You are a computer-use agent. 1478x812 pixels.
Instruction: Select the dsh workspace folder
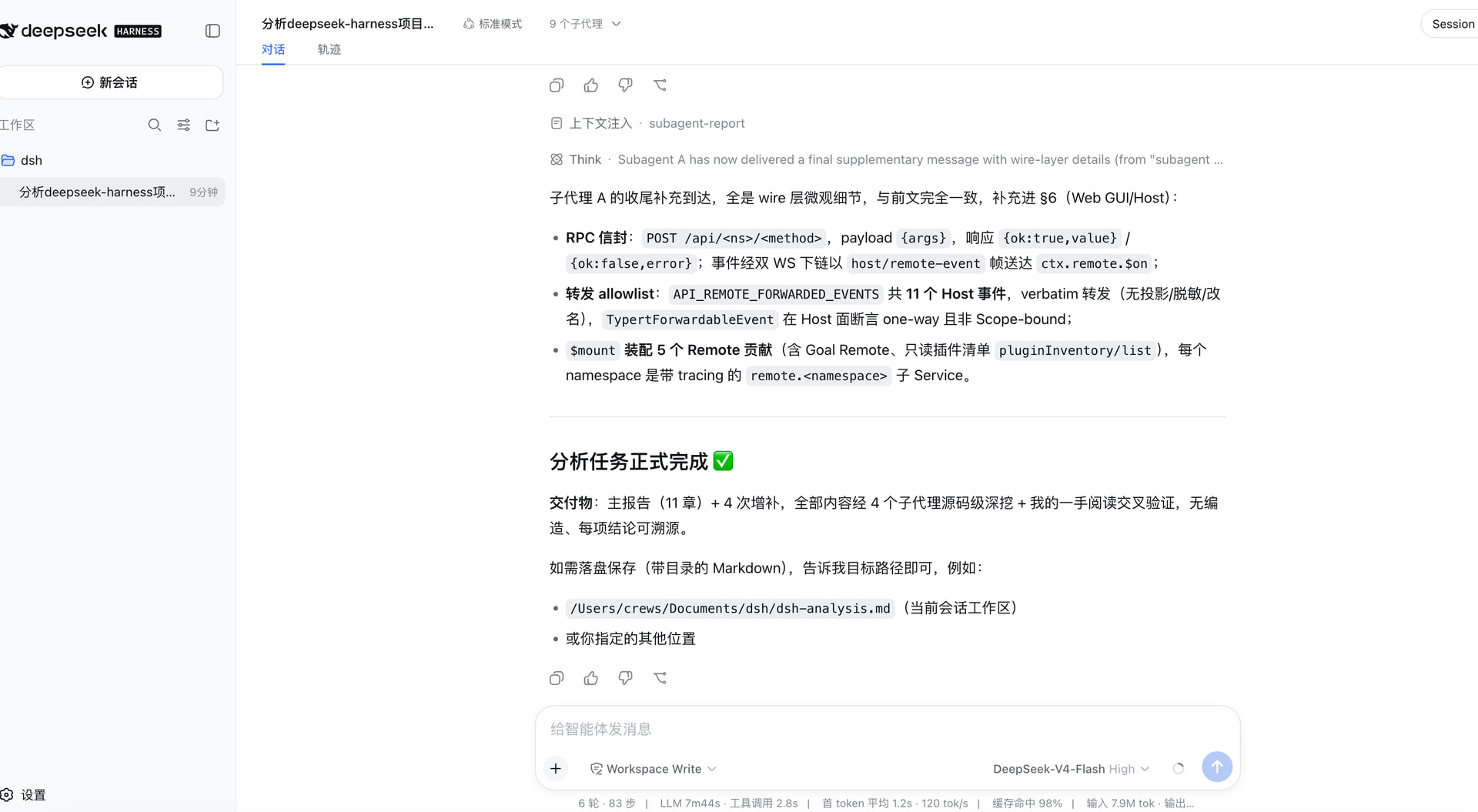coord(112,160)
